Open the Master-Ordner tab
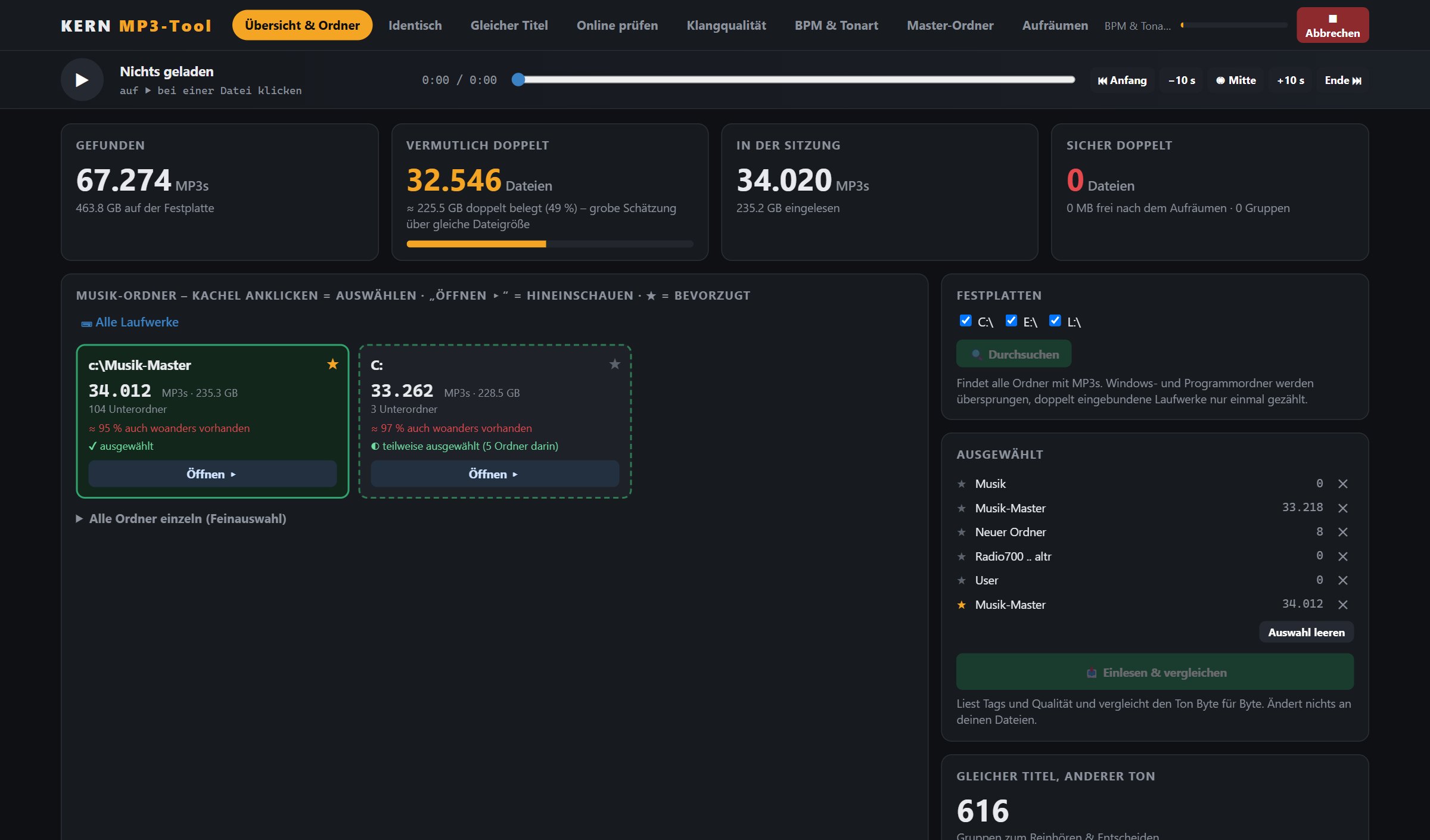The width and height of the screenshot is (1430, 840). coord(950,25)
